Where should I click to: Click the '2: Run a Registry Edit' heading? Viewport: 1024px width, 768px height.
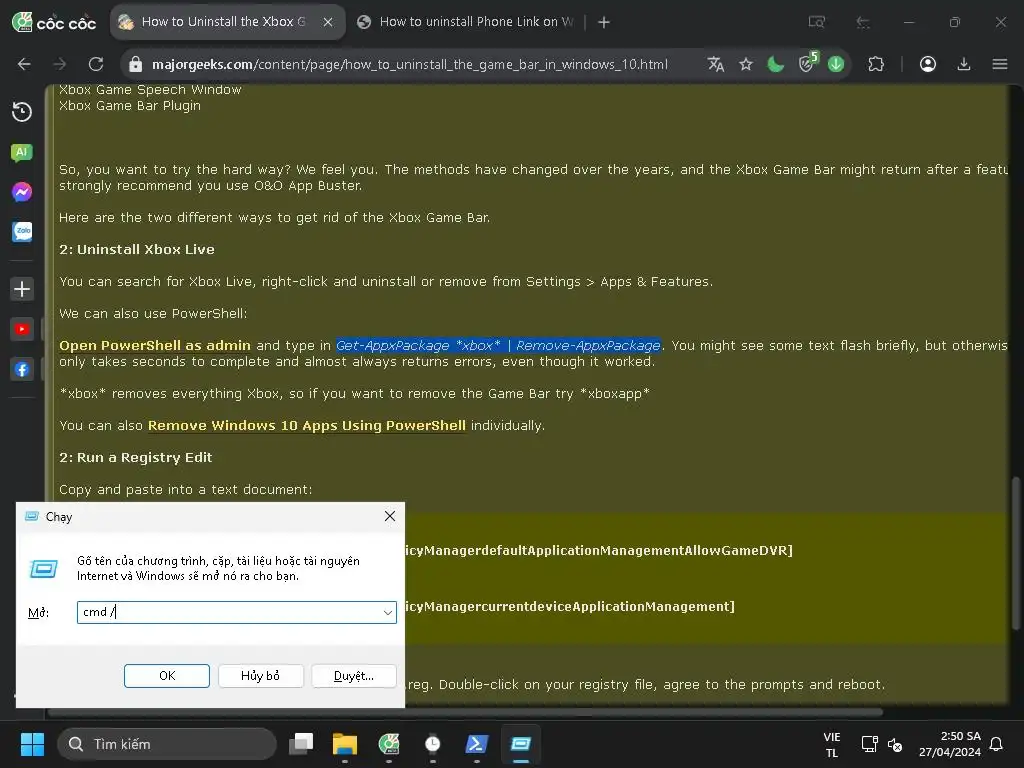[135, 458]
